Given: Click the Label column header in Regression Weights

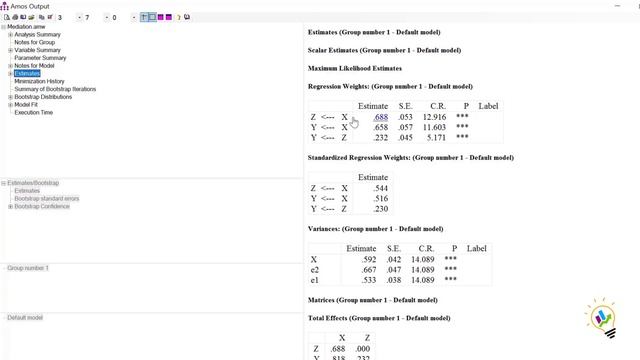Looking at the screenshot, I should 488,106.
